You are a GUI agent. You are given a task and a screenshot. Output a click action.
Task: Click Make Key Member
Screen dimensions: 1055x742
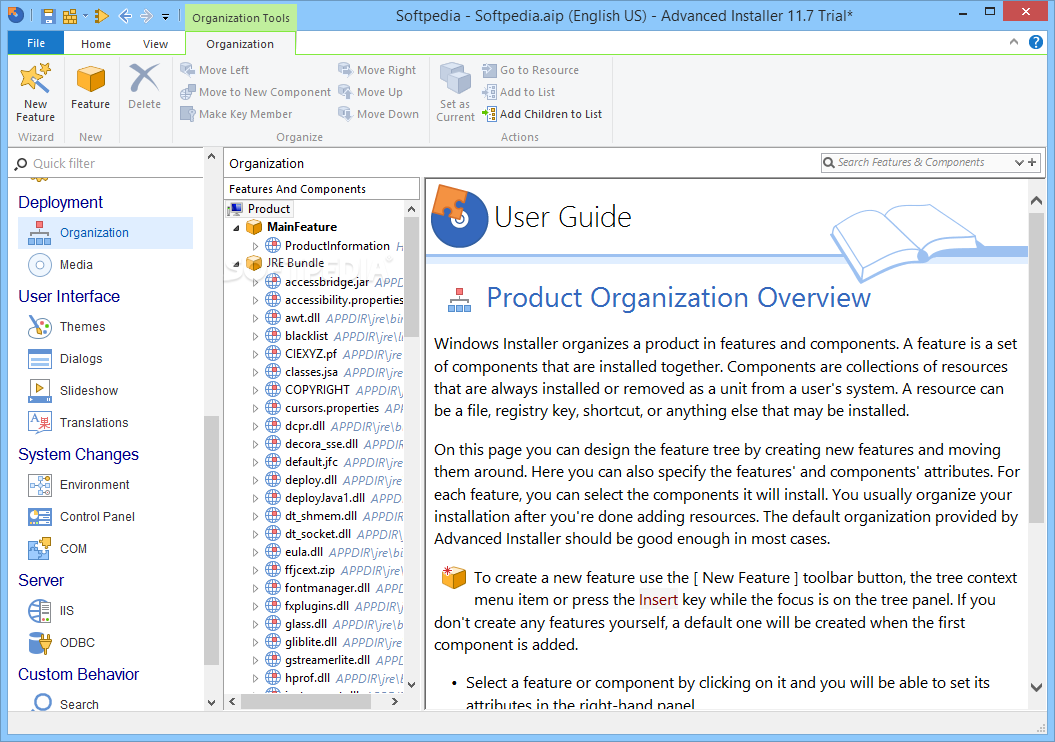click(236, 114)
